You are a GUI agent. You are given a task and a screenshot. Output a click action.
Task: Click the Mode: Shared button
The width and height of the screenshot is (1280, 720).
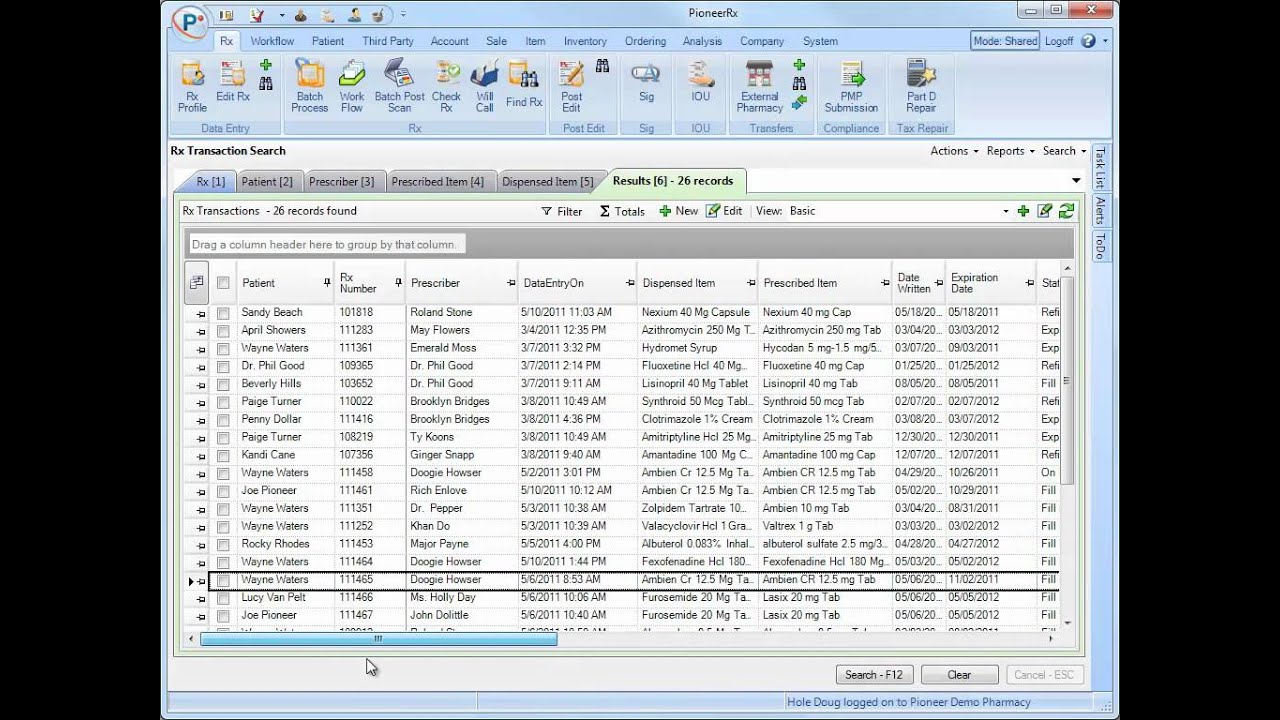pos(1005,41)
